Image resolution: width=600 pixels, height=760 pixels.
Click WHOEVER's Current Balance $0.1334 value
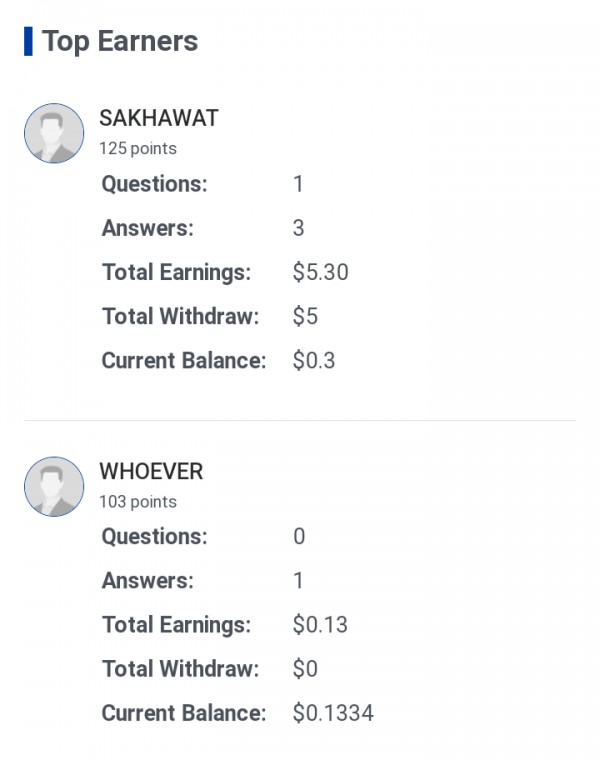click(x=333, y=713)
